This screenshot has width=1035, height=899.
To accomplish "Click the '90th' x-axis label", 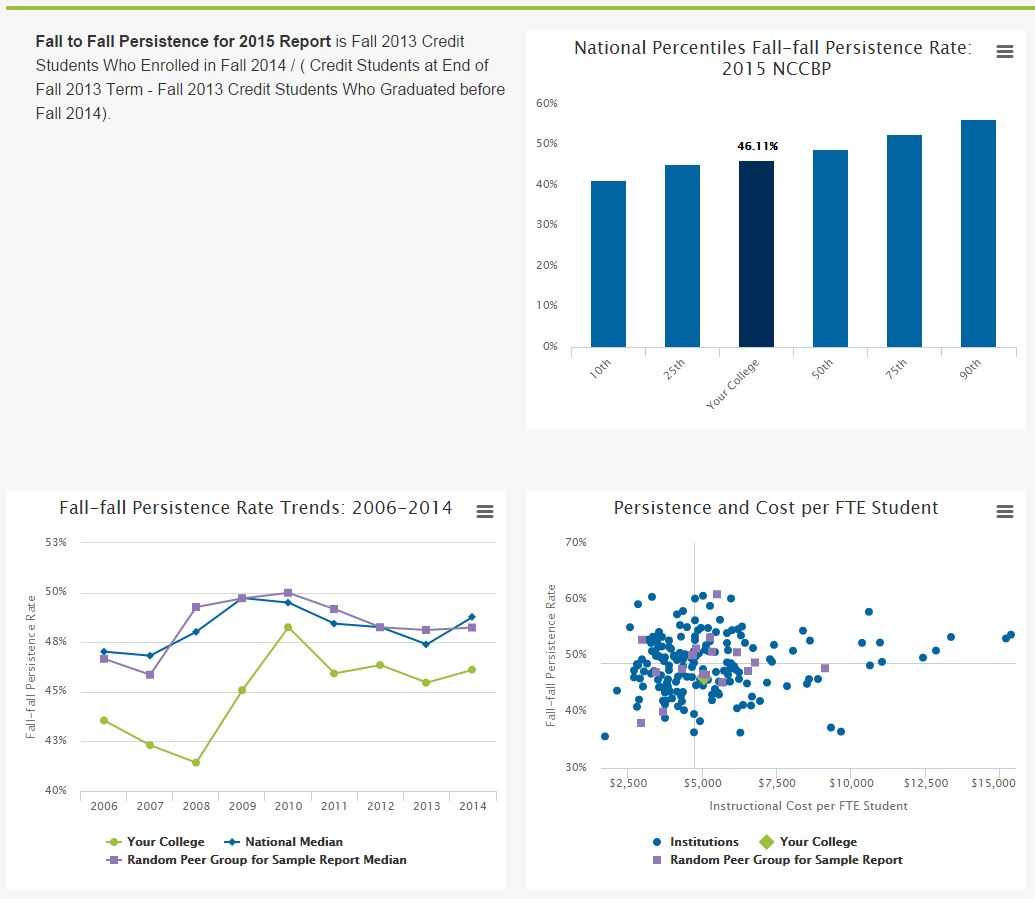I will tap(970, 369).
